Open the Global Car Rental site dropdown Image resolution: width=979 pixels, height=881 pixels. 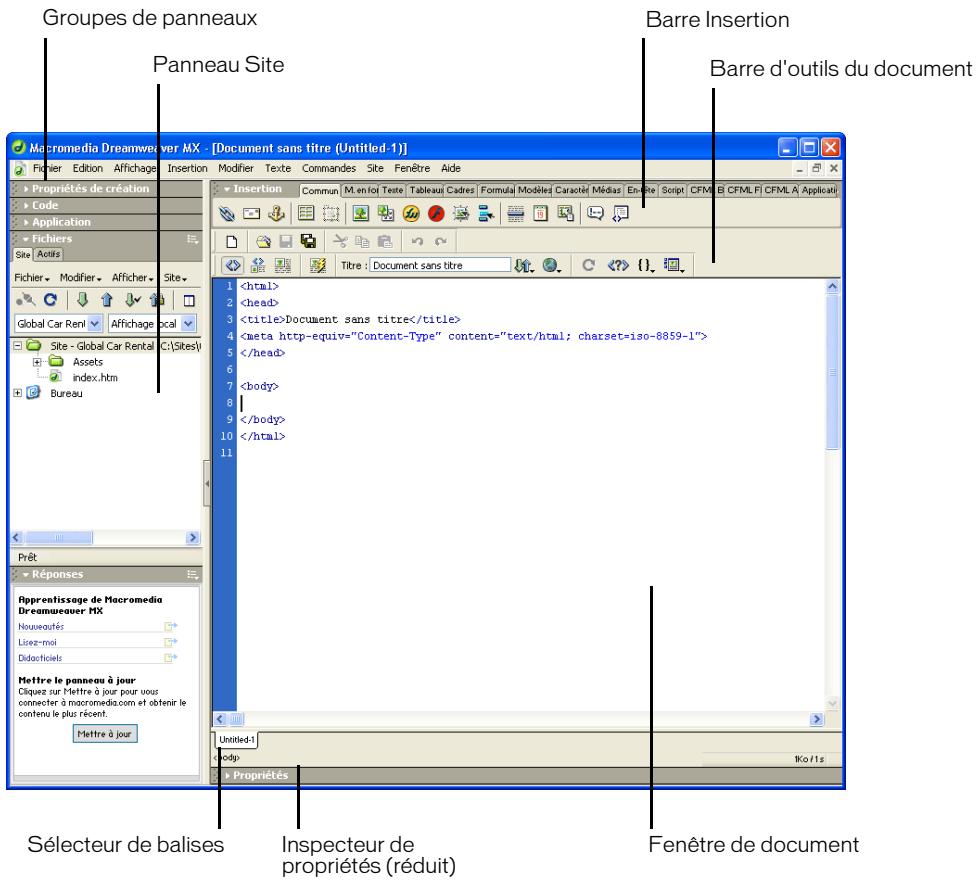coord(94,323)
